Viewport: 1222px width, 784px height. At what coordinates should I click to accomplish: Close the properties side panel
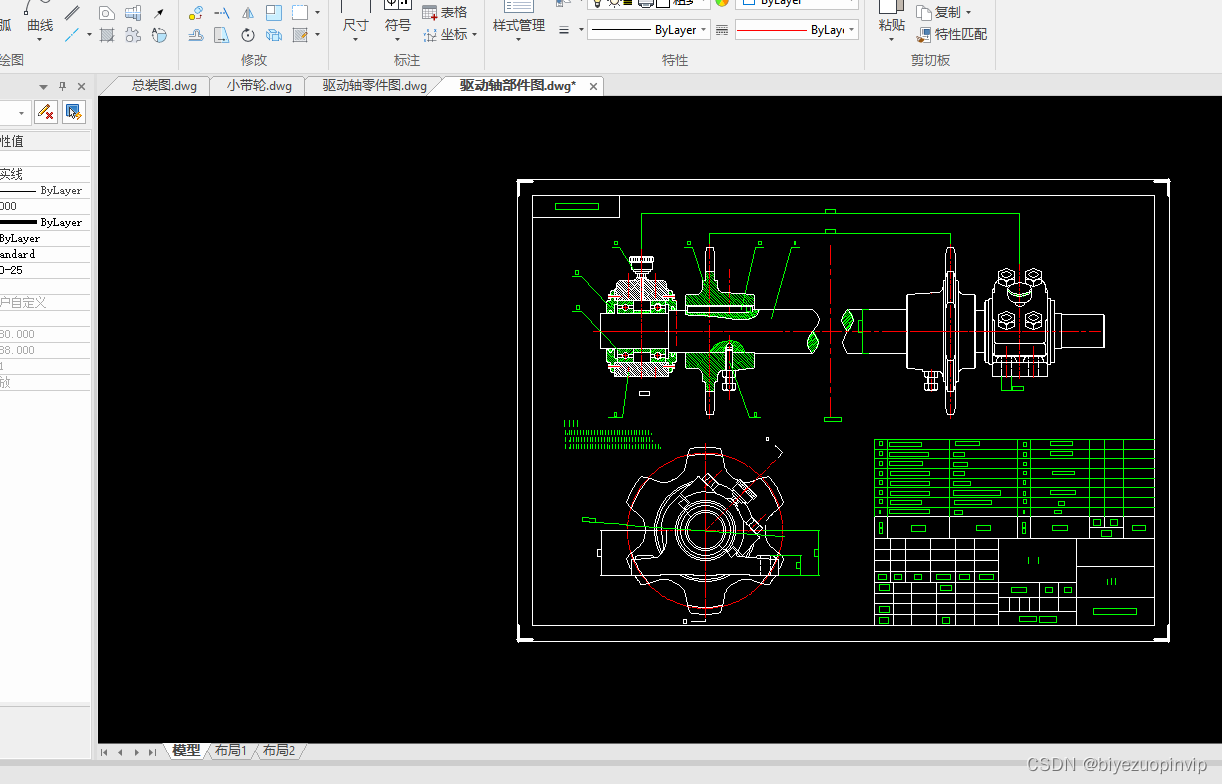[80, 86]
